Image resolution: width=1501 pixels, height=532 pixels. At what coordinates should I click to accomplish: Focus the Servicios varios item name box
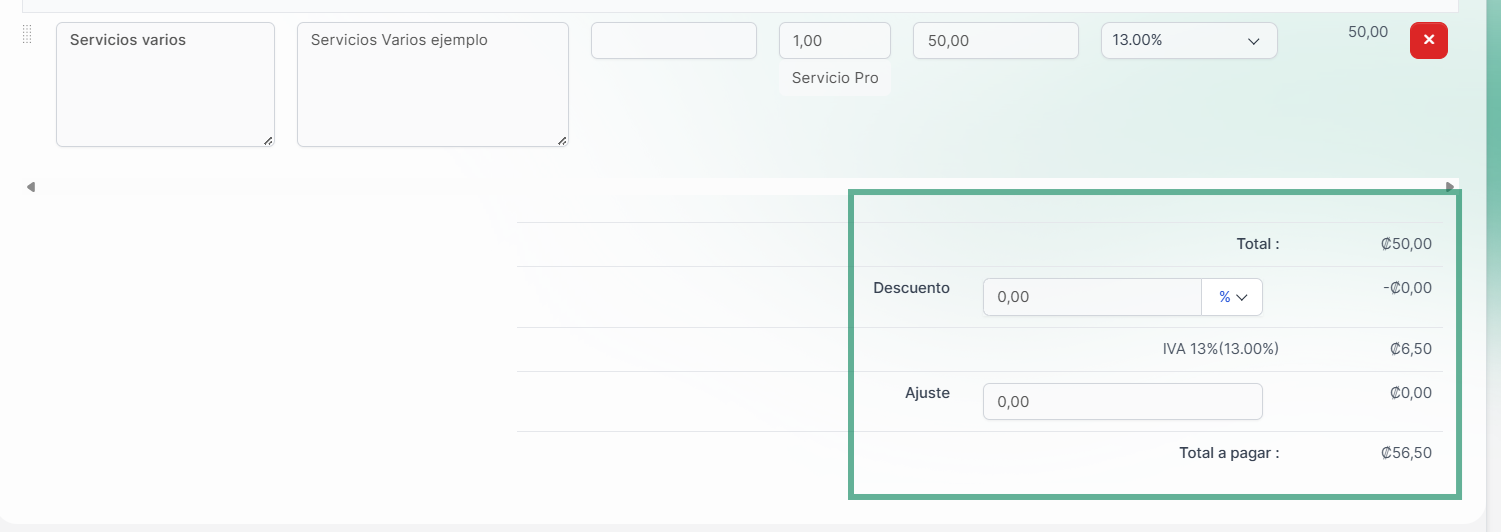click(165, 84)
